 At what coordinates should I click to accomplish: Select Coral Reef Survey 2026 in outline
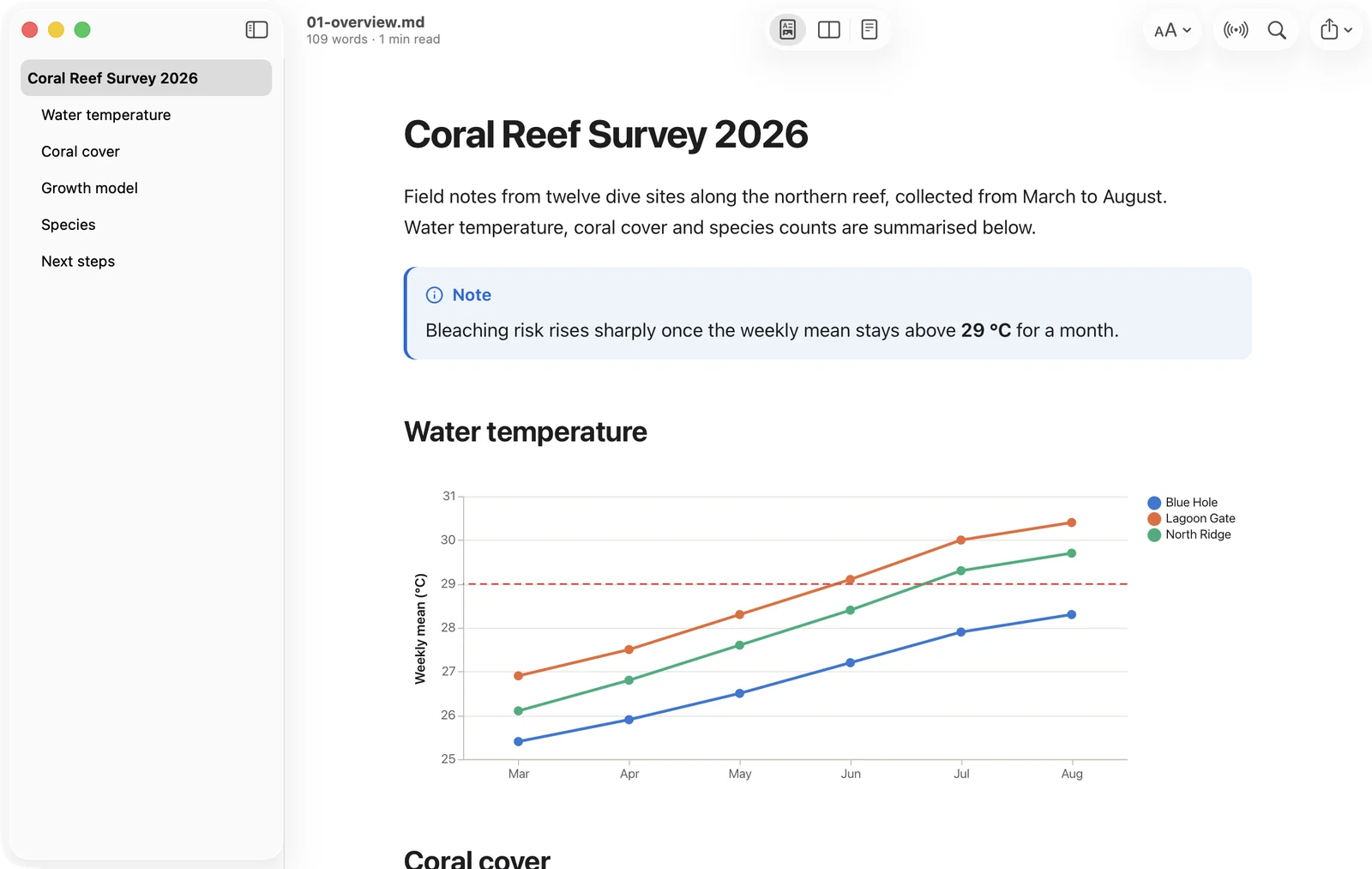point(146,78)
